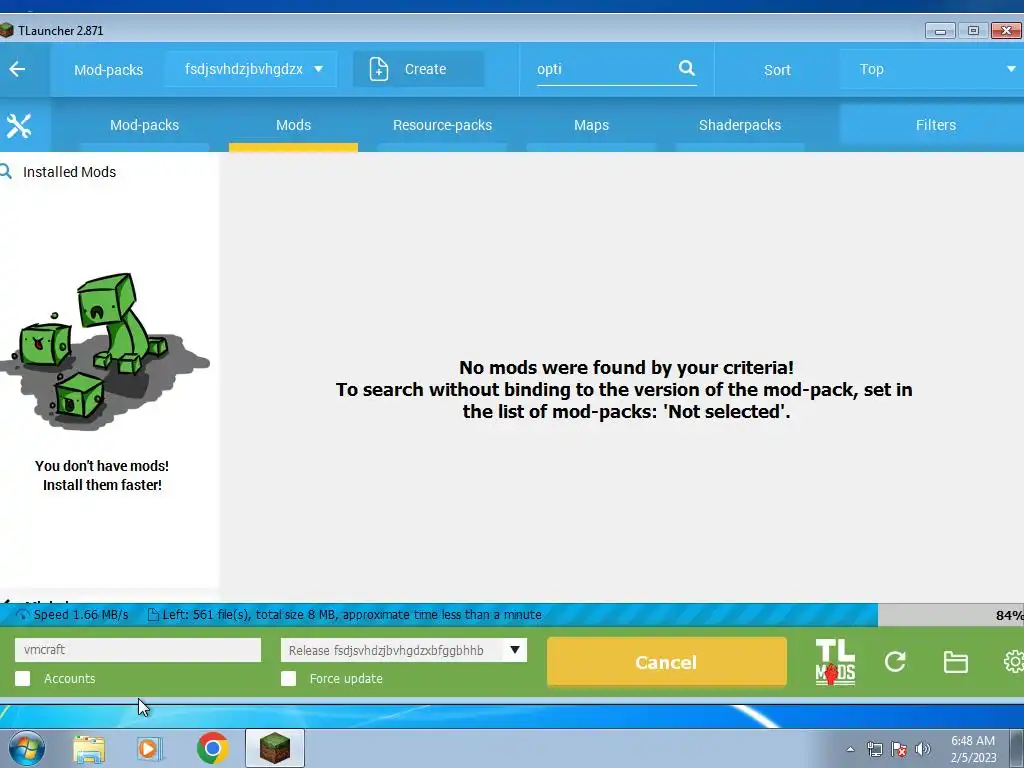Open File Explorer from taskbar
Screen dimensions: 1024x768
click(89, 749)
